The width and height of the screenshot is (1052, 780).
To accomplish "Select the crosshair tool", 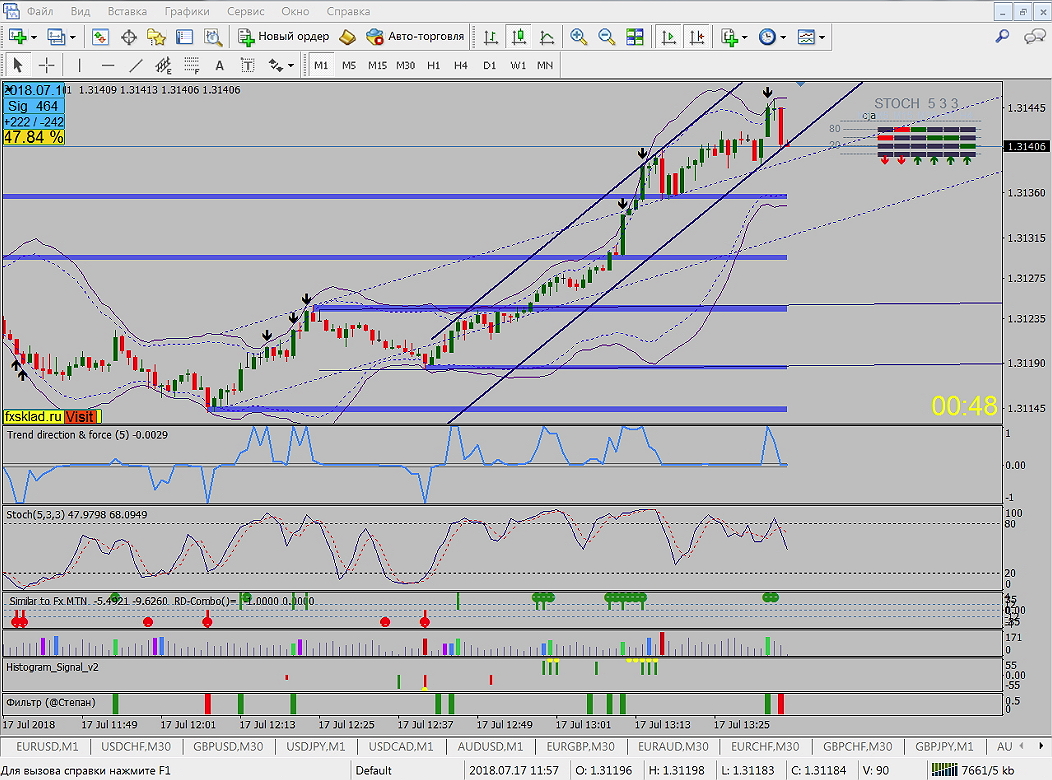I will [x=46, y=65].
